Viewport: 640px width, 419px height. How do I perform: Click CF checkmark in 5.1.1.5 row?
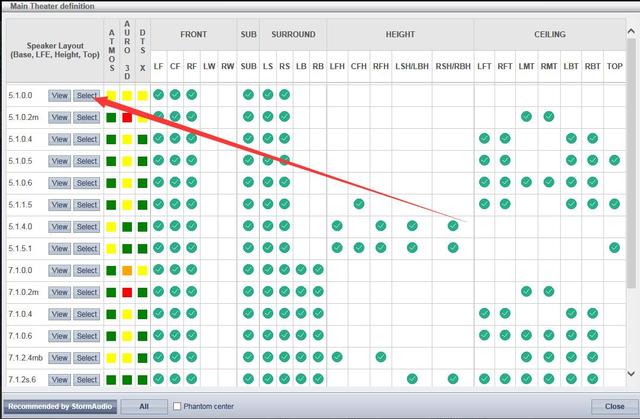pos(175,204)
